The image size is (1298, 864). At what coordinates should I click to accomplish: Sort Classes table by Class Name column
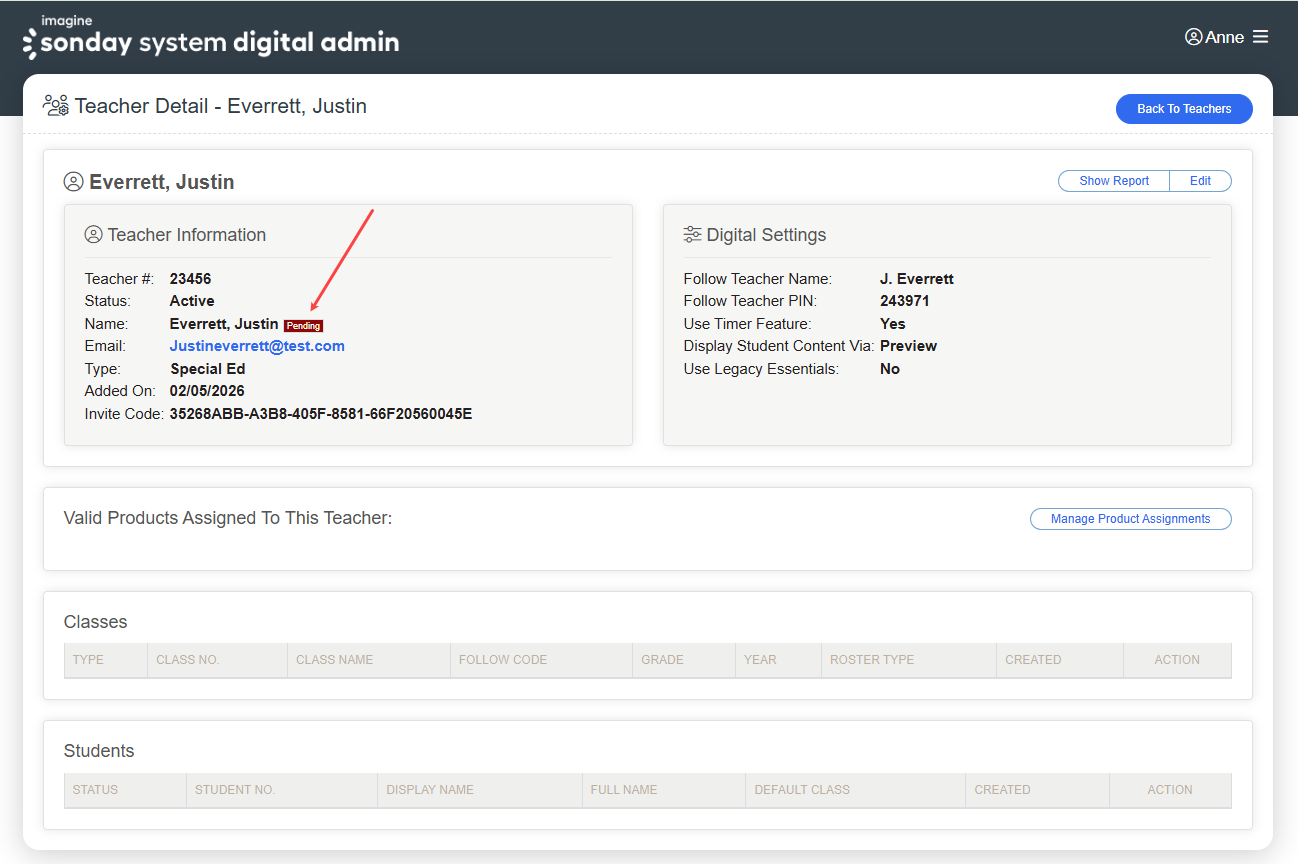click(x=334, y=660)
